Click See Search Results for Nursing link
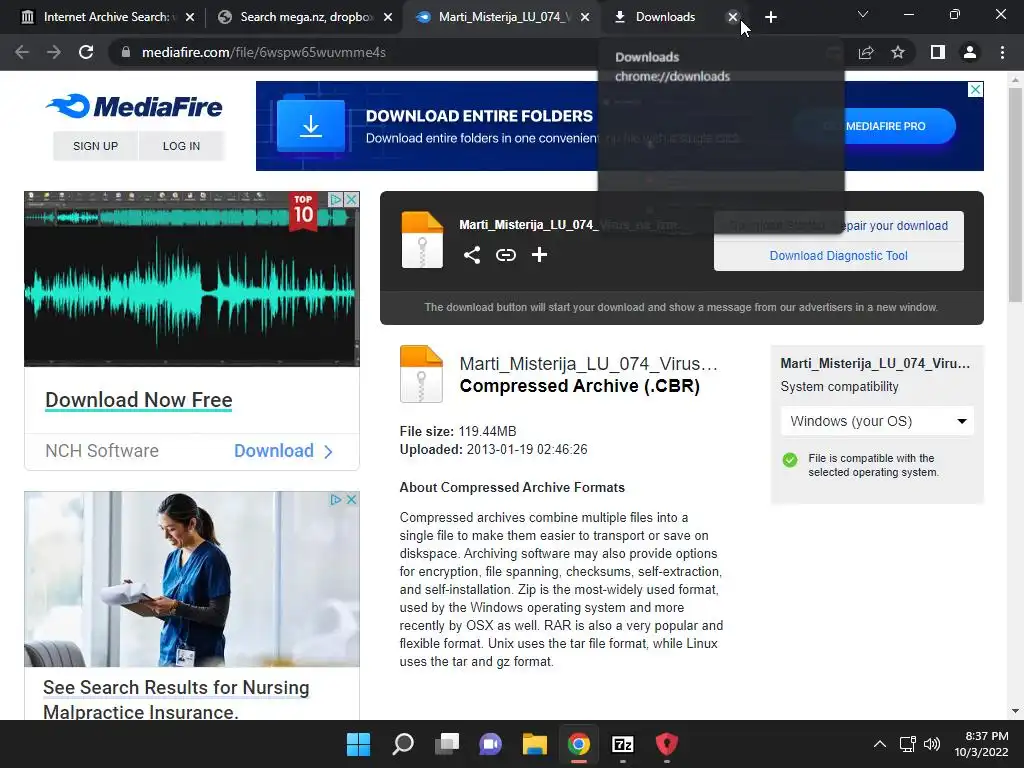The width and height of the screenshot is (1024, 768). coord(176,699)
